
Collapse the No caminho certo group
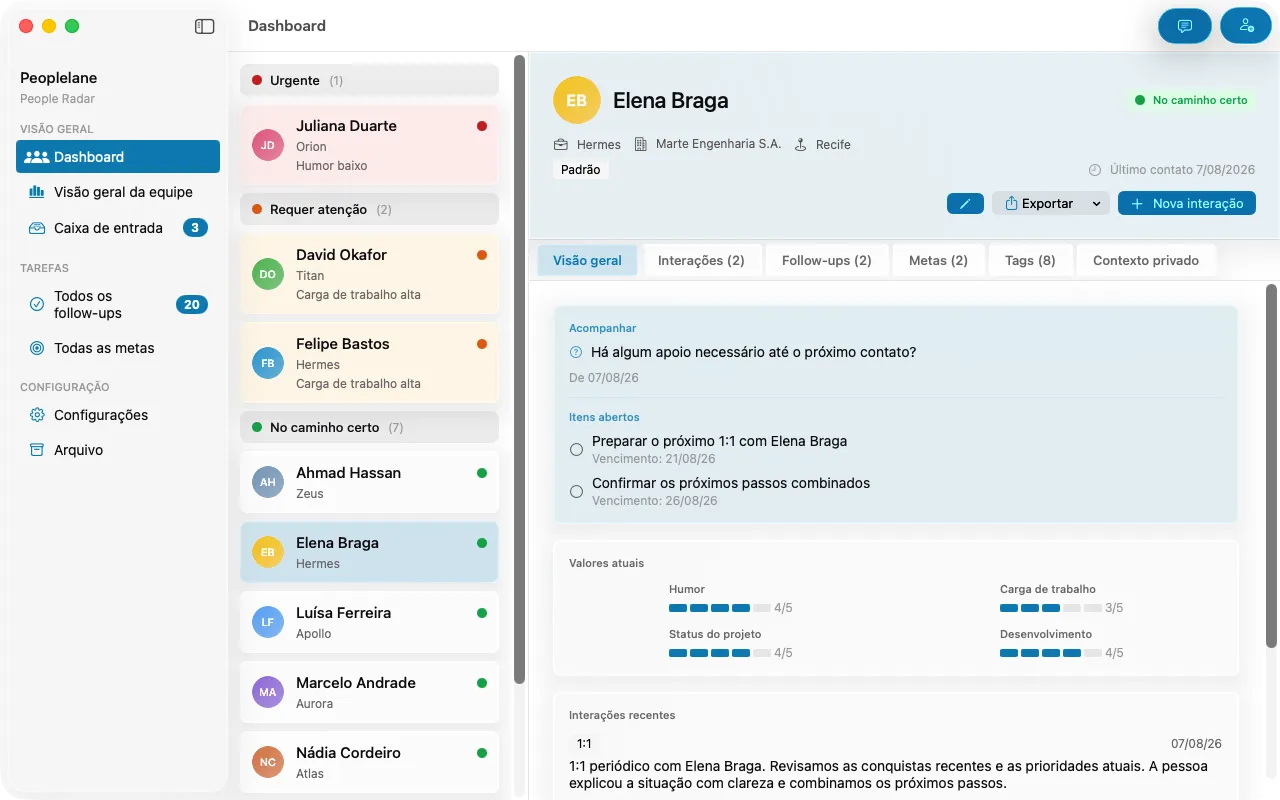369,427
